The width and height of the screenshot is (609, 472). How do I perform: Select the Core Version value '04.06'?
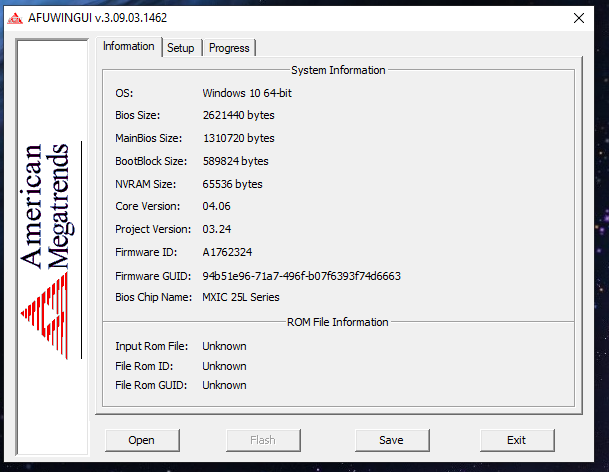pyautogui.click(x=216, y=206)
